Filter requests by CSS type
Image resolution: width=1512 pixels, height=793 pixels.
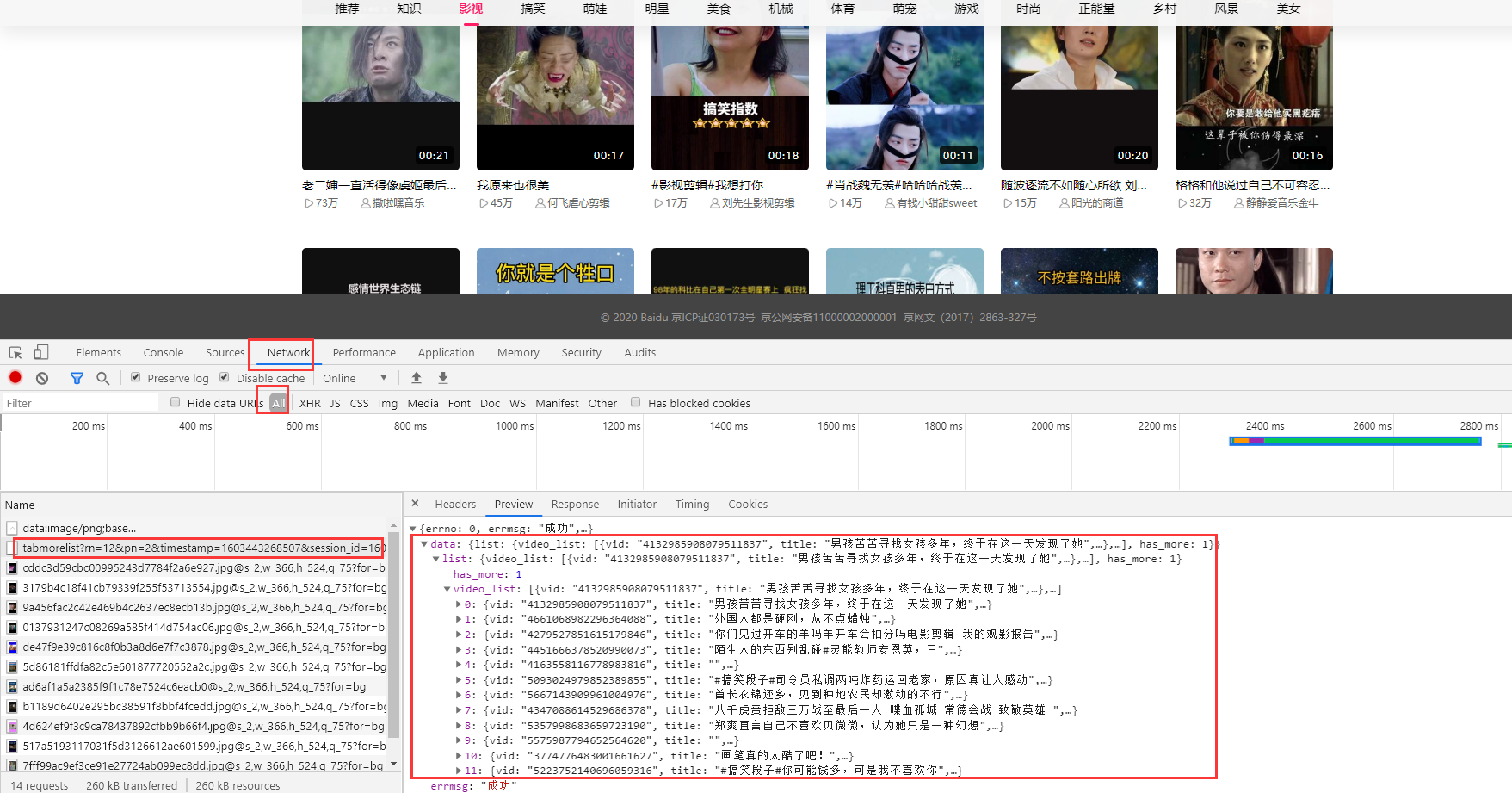click(x=359, y=403)
